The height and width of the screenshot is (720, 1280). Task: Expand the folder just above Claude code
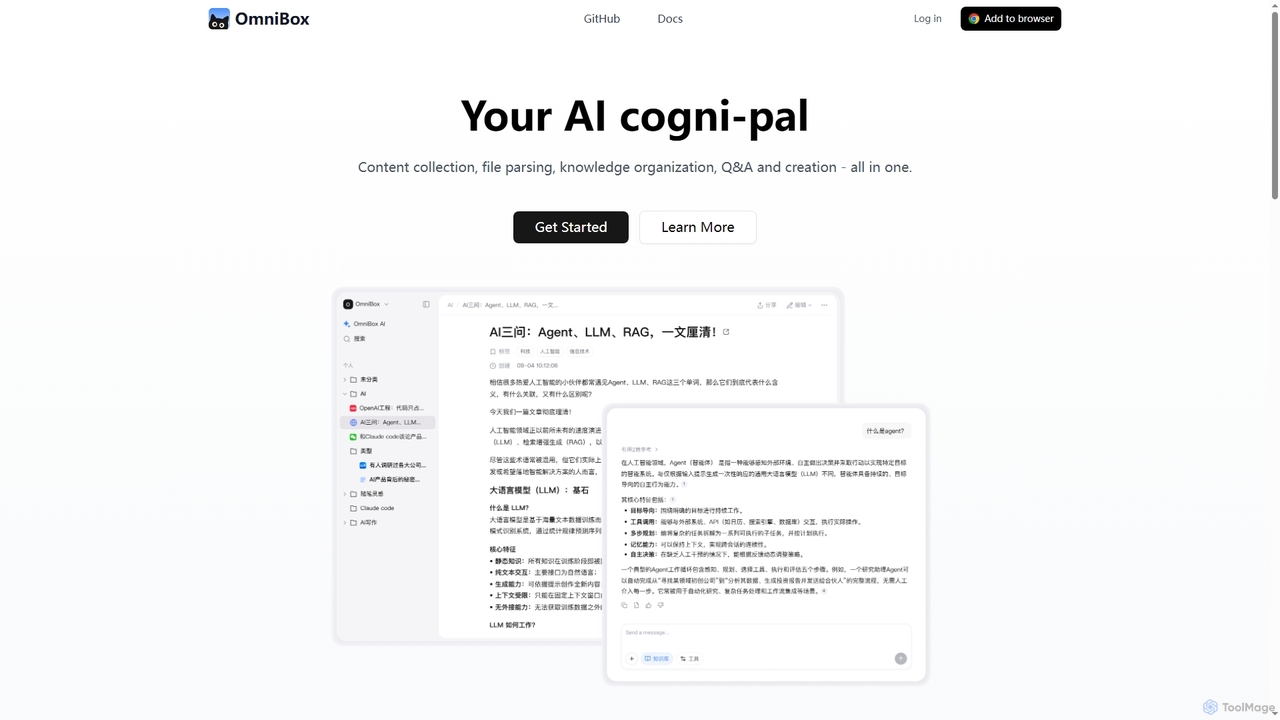345,494
